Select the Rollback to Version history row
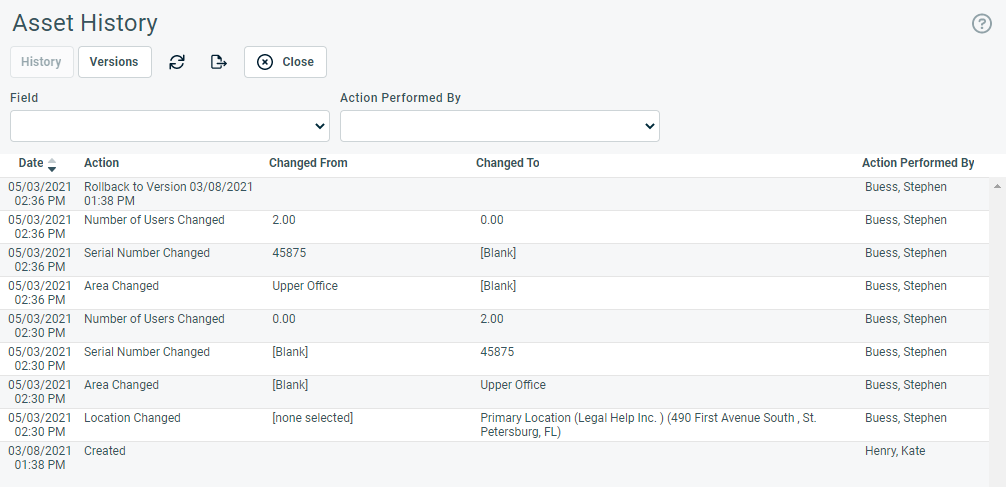This screenshot has width=1006, height=487. coord(494,194)
